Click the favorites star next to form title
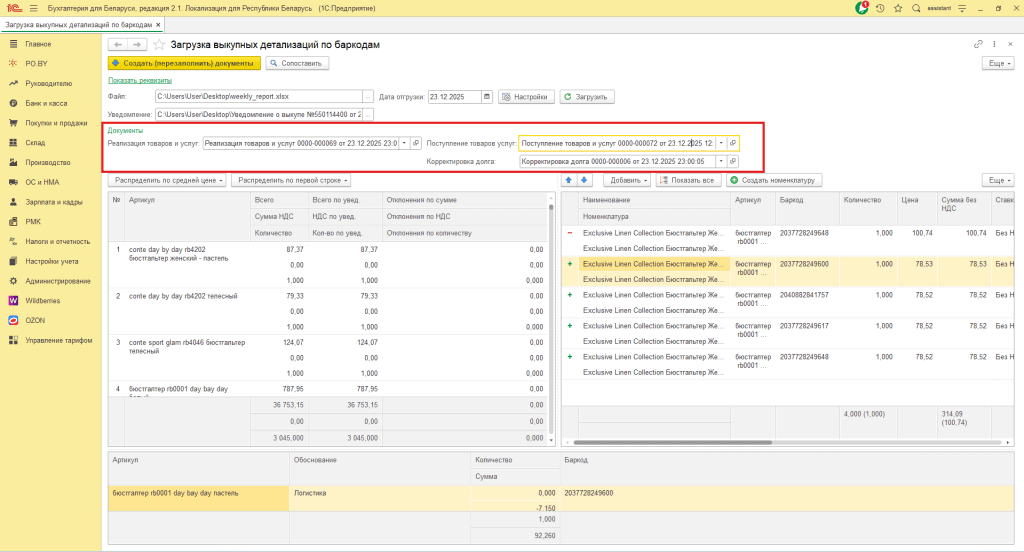Image resolution: width=1024 pixels, height=552 pixels. 159,45
